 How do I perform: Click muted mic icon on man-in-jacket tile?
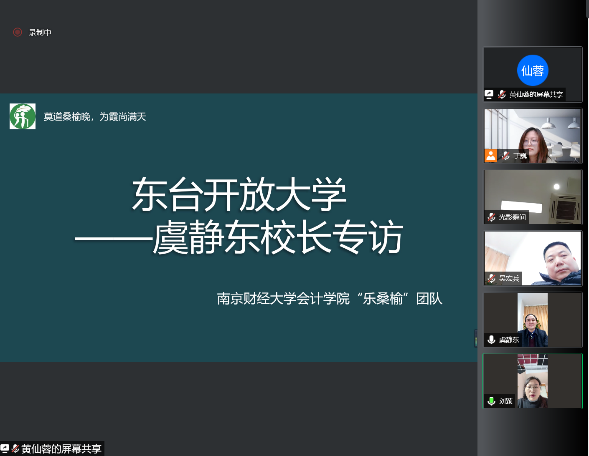click(x=491, y=278)
